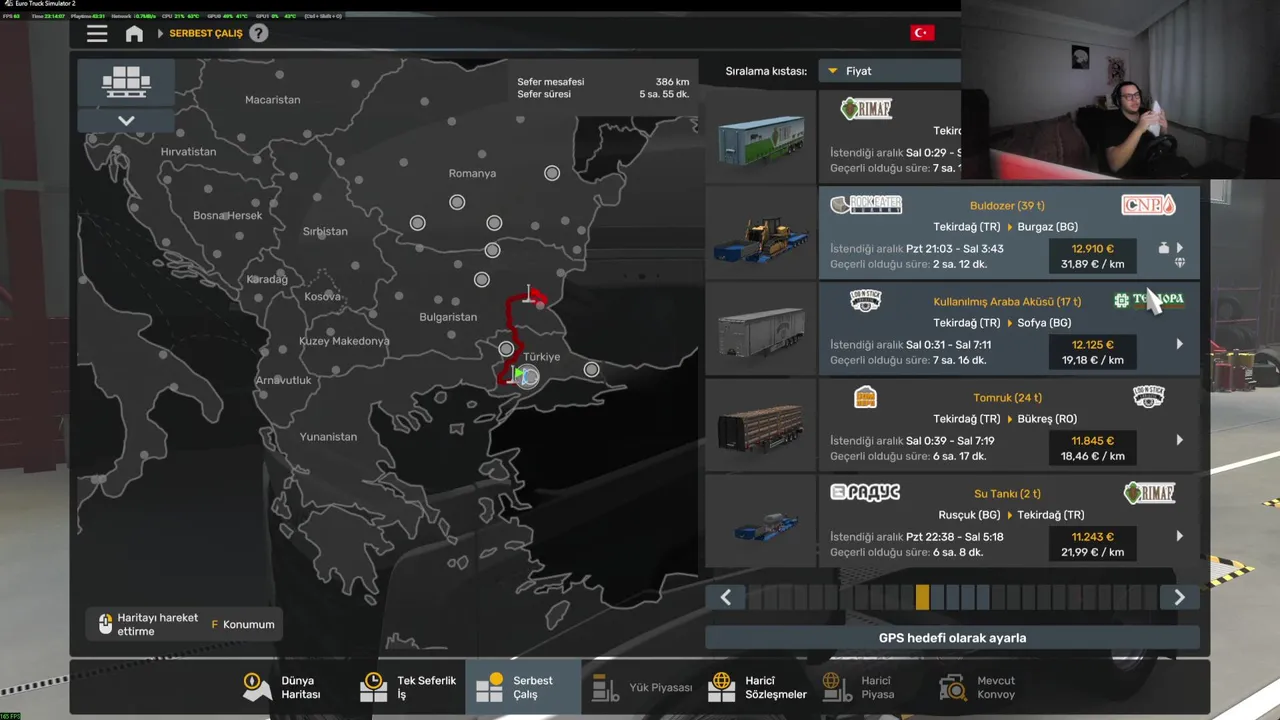Click city marker east of Türkiye label
Screen dimensions: 1280x720
[592, 370]
